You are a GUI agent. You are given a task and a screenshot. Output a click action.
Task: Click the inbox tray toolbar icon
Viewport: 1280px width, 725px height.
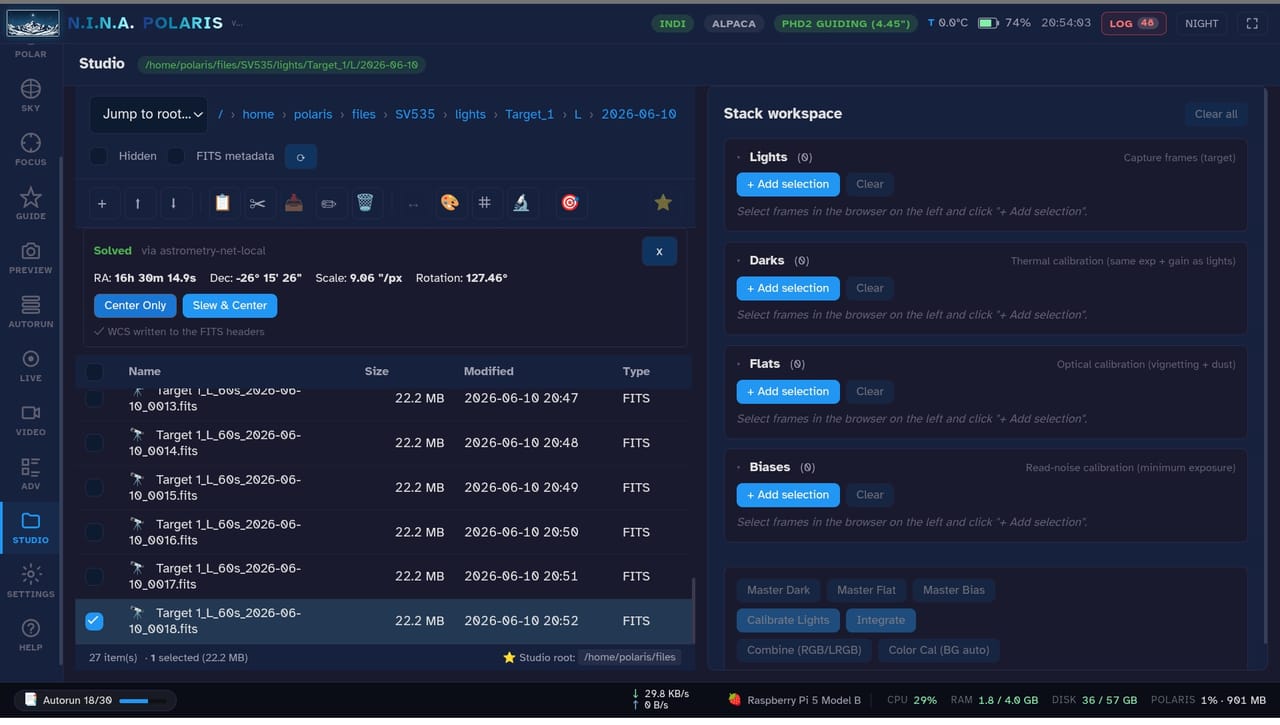point(294,203)
